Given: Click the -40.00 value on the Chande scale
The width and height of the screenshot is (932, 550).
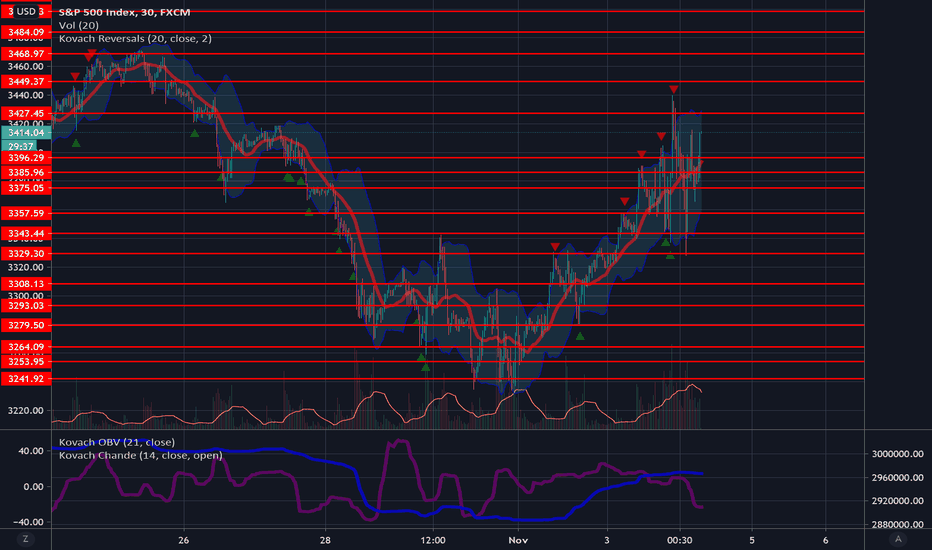Looking at the screenshot, I should (x=27, y=522).
